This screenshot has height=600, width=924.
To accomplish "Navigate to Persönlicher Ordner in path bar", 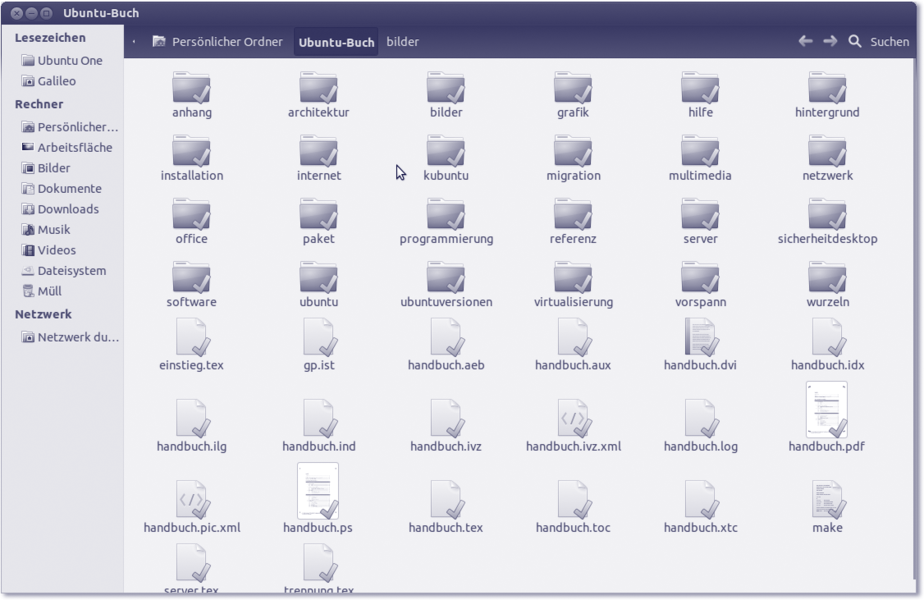I will click(217, 42).
